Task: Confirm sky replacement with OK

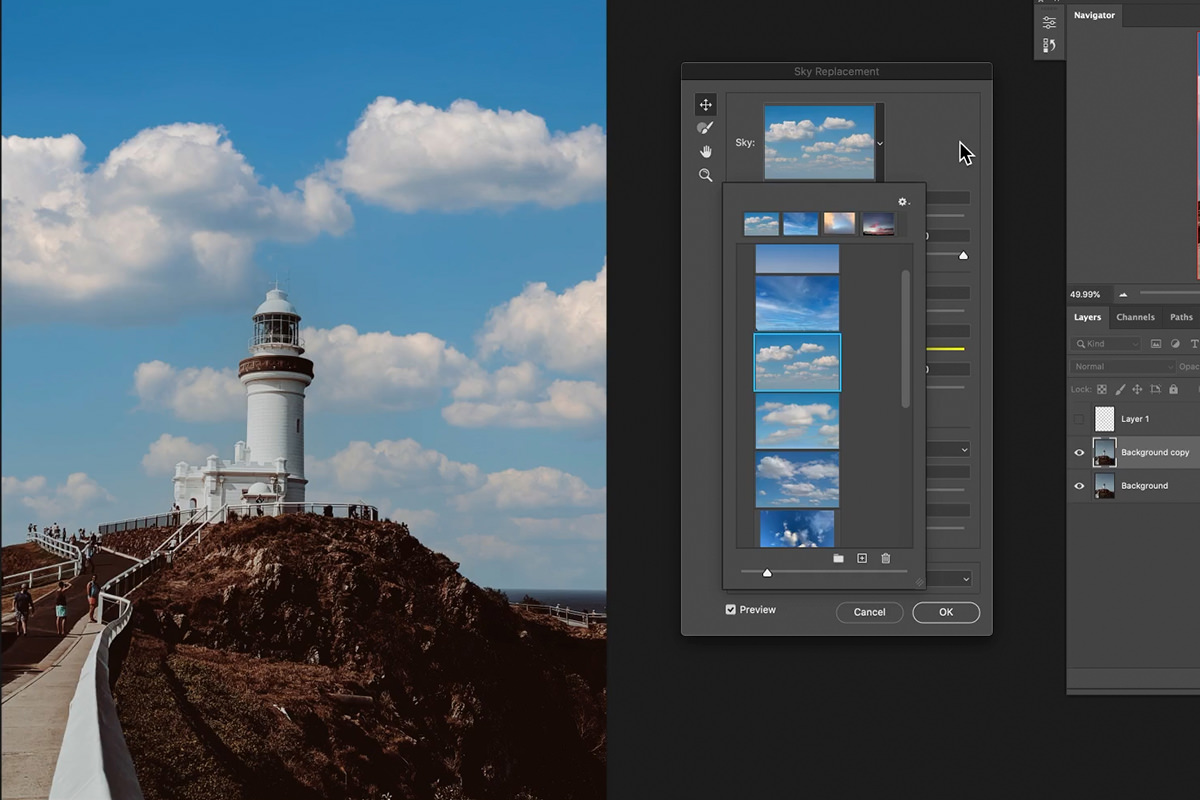Action: [945, 612]
